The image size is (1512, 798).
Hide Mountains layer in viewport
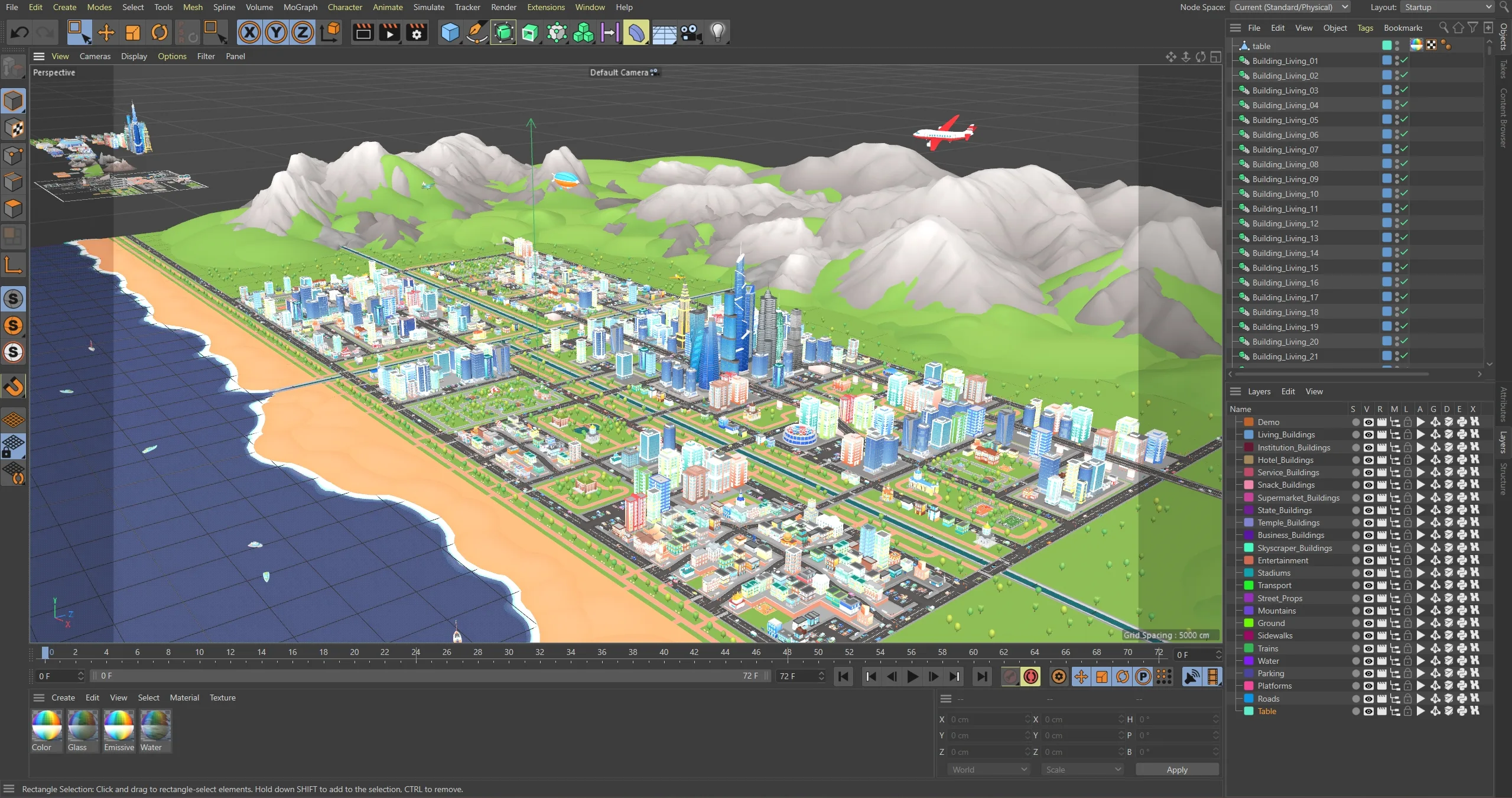tap(1368, 611)
